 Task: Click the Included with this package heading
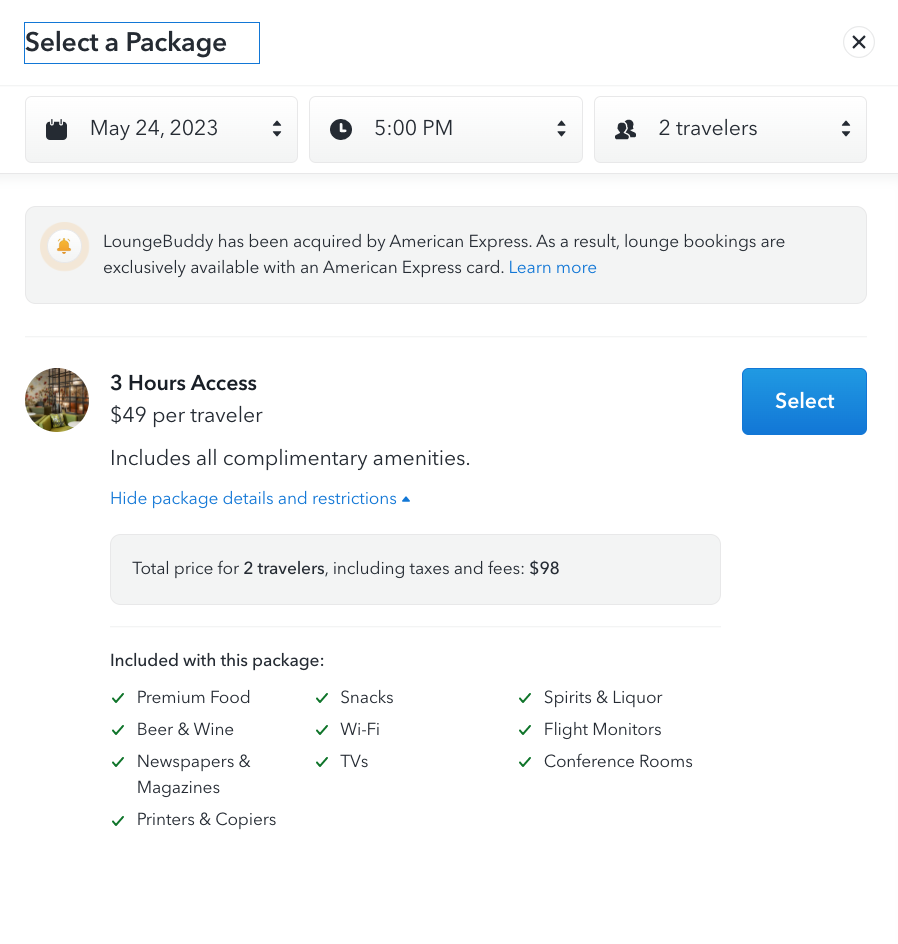pos(217,660)
